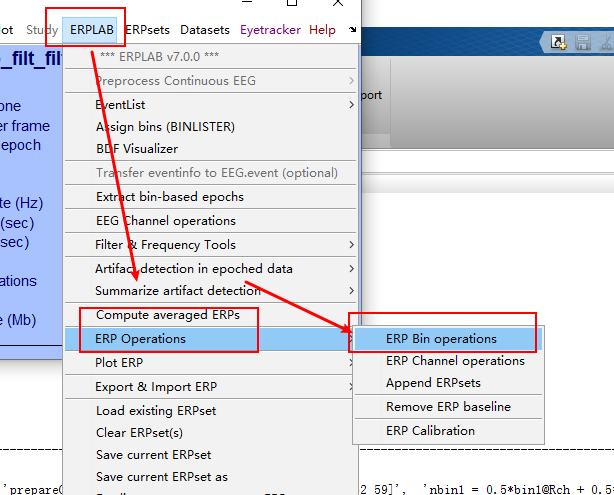Viewport: 614px width, 495px height.
Task: Click the ERPLAB v7.0.0 header entry
Action: (x=211, y=57)
